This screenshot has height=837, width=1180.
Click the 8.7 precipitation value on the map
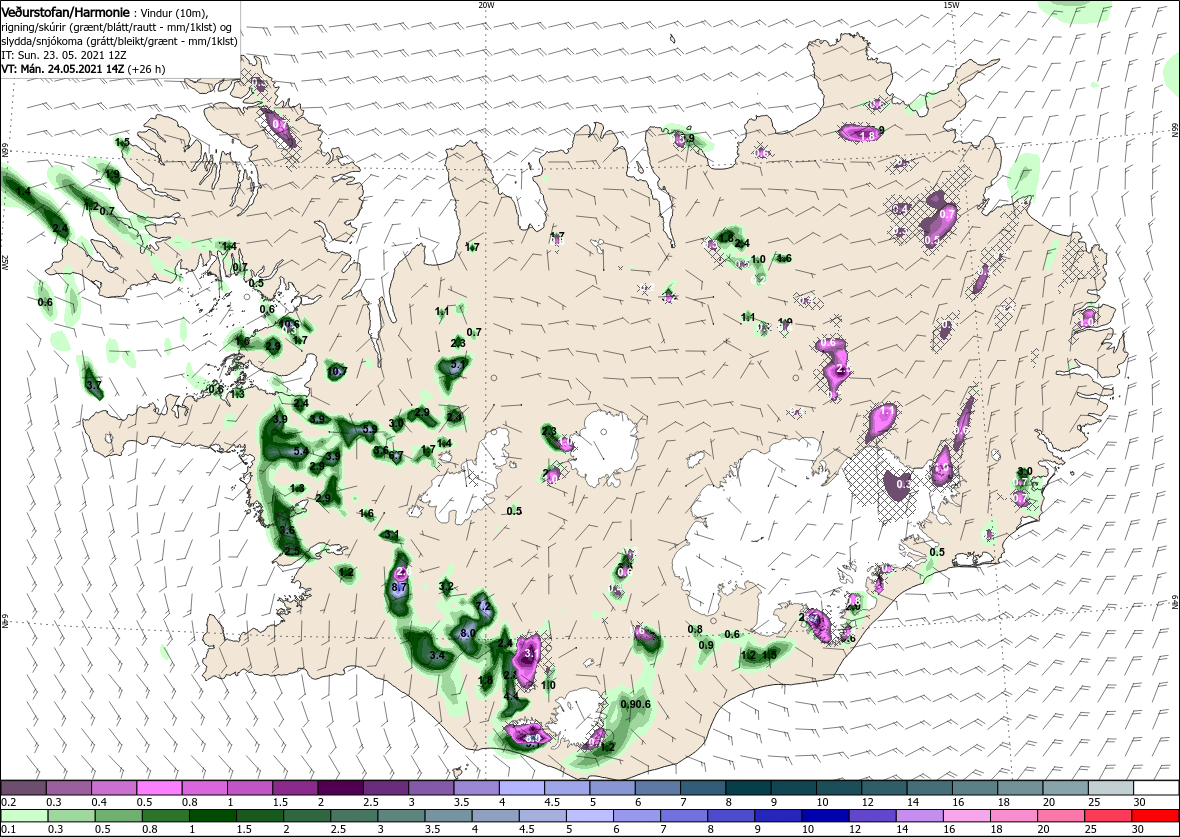pyautogui.click(x=400, y=586)
